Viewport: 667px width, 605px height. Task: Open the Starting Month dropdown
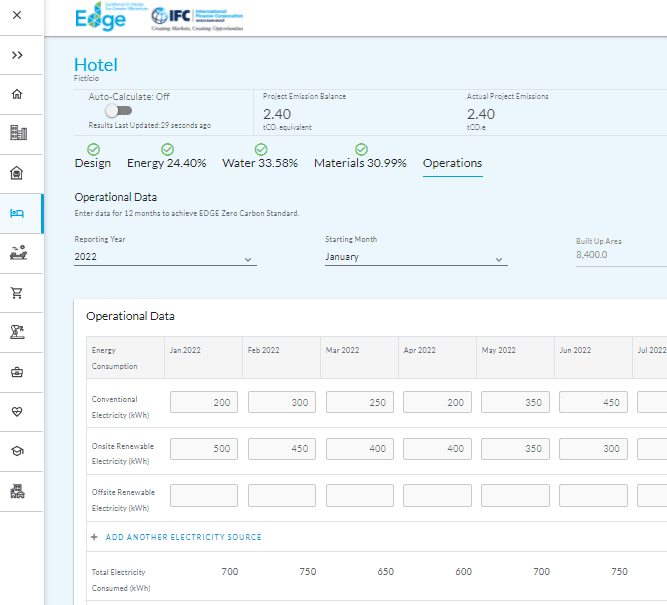[x=415, y=258]
